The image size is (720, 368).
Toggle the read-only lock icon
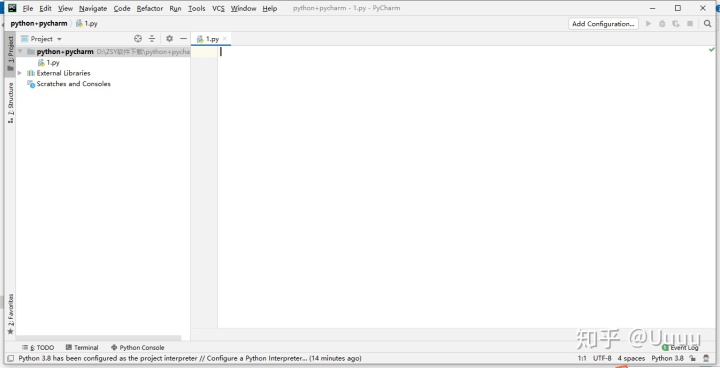(692, 358)
